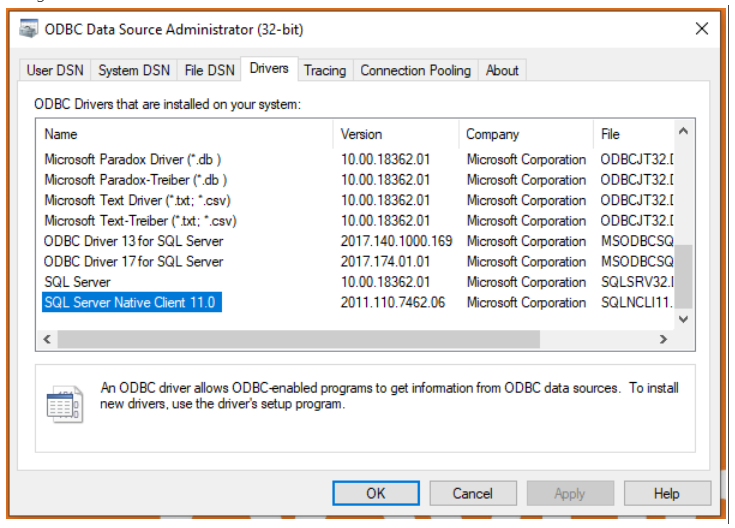735x528 pixels.
Task: Click version 2011.110.7462.06 cell
Action: coord(393,302)
